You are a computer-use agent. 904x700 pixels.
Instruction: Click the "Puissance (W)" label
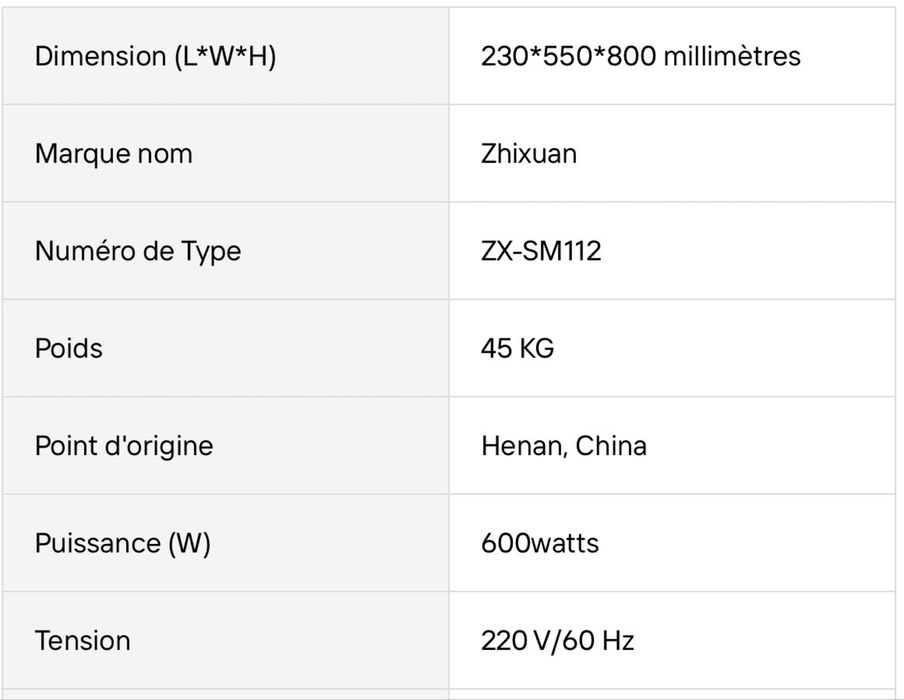(x=122, y=543)
